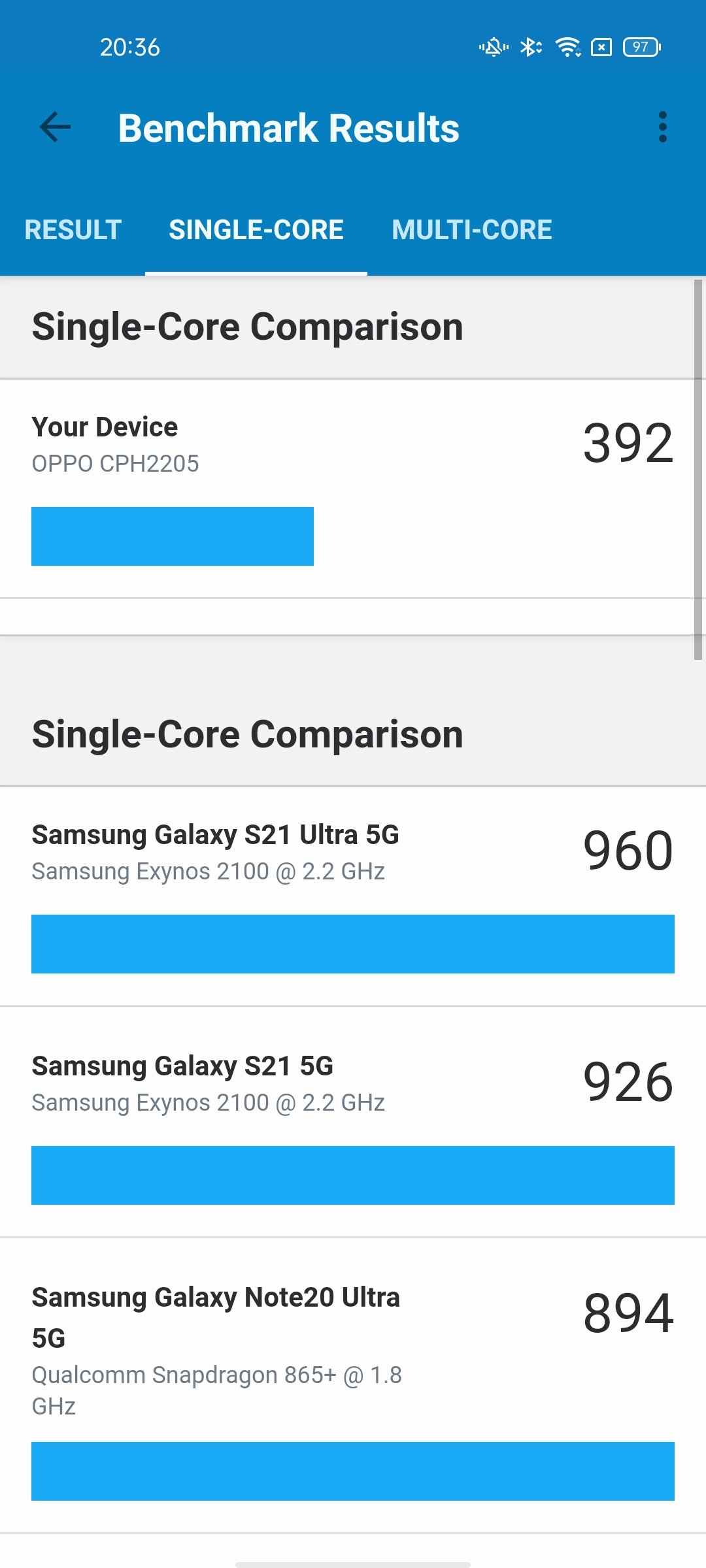Tap the Your Device score bar
This screenshot has height=1568, width=706.
point(173,536)
